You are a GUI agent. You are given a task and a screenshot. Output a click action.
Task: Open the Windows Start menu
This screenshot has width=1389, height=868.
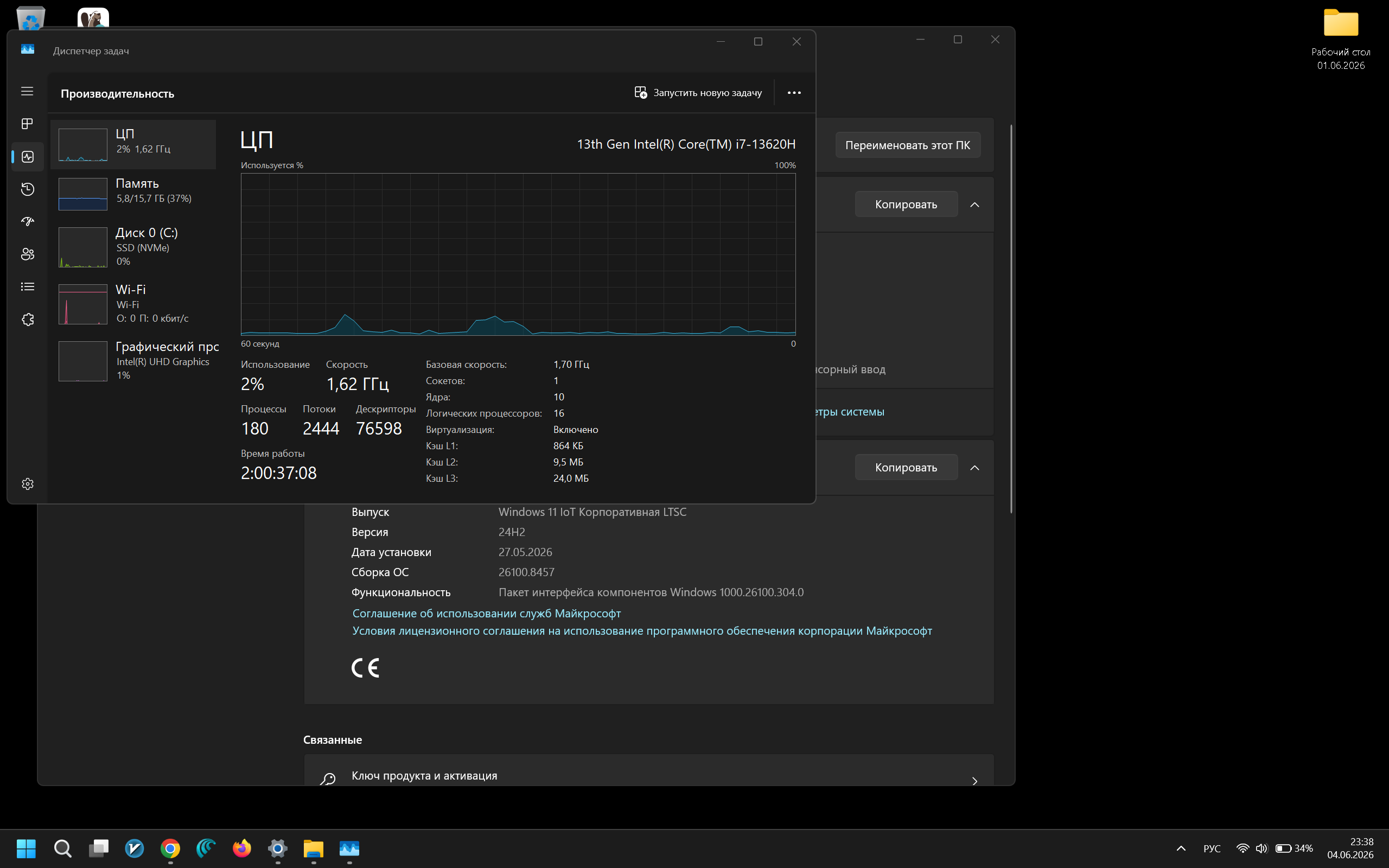click(27, 848)
